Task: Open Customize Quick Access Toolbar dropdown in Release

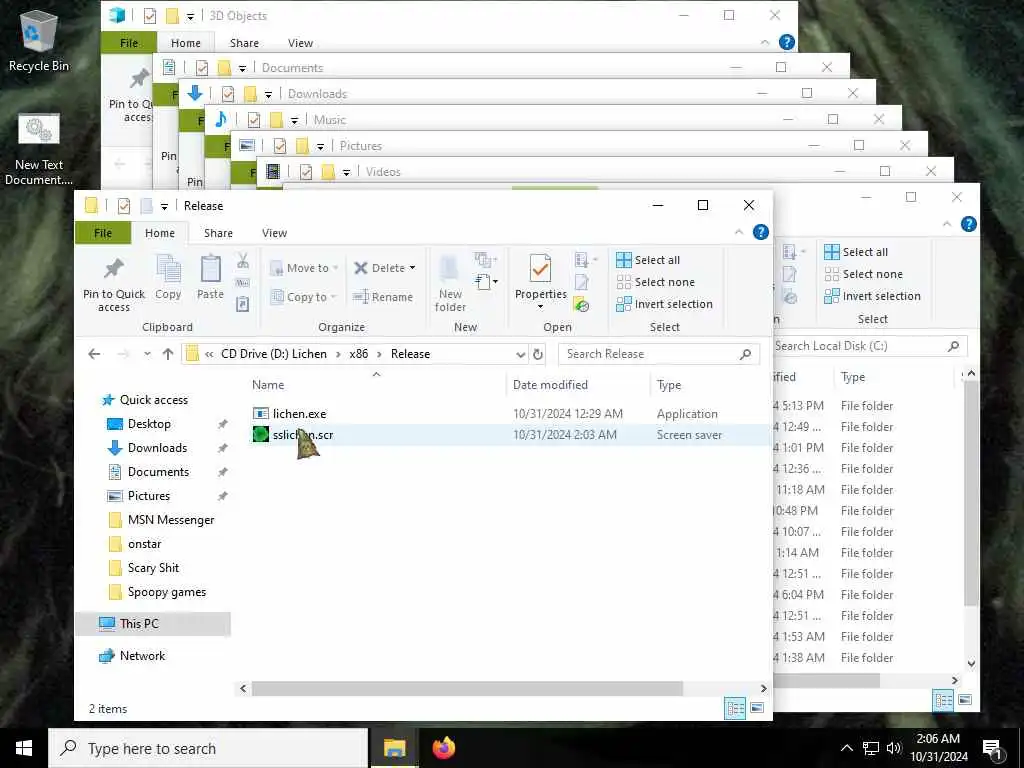Action: (x=164, y=206)
